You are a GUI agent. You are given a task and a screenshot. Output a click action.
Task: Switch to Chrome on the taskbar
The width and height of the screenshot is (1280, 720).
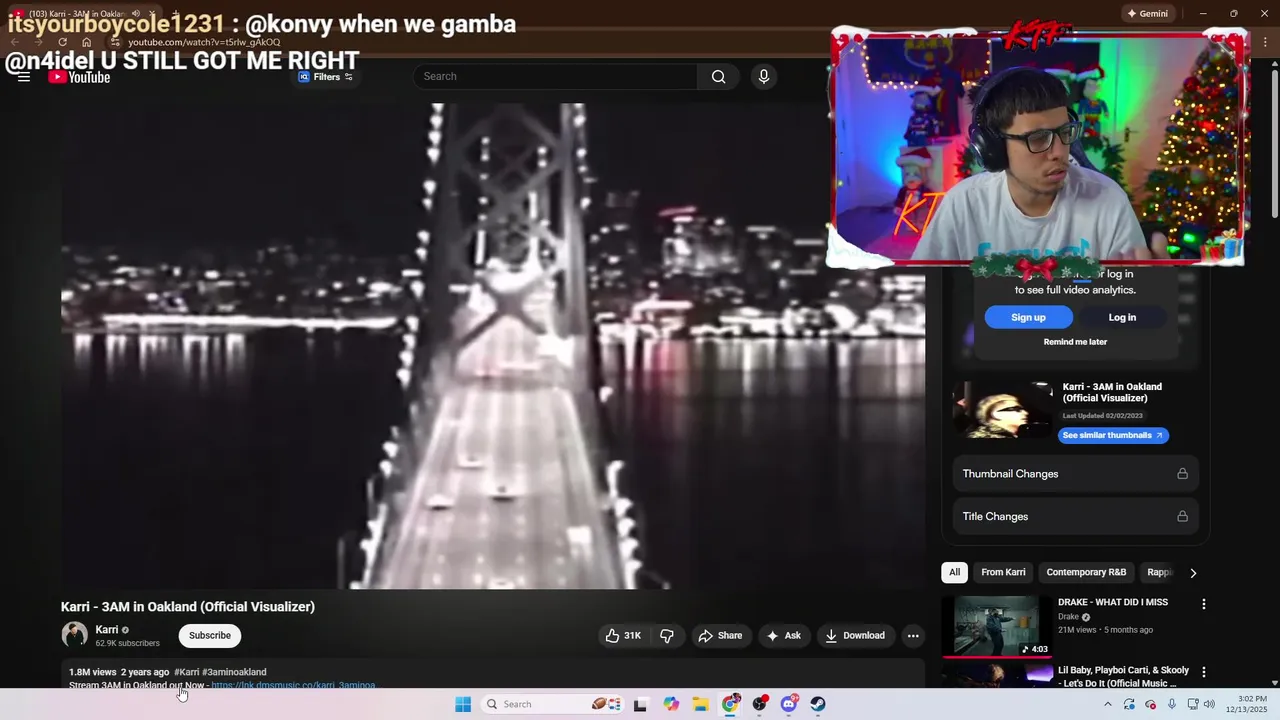click(x=731, y=704)
